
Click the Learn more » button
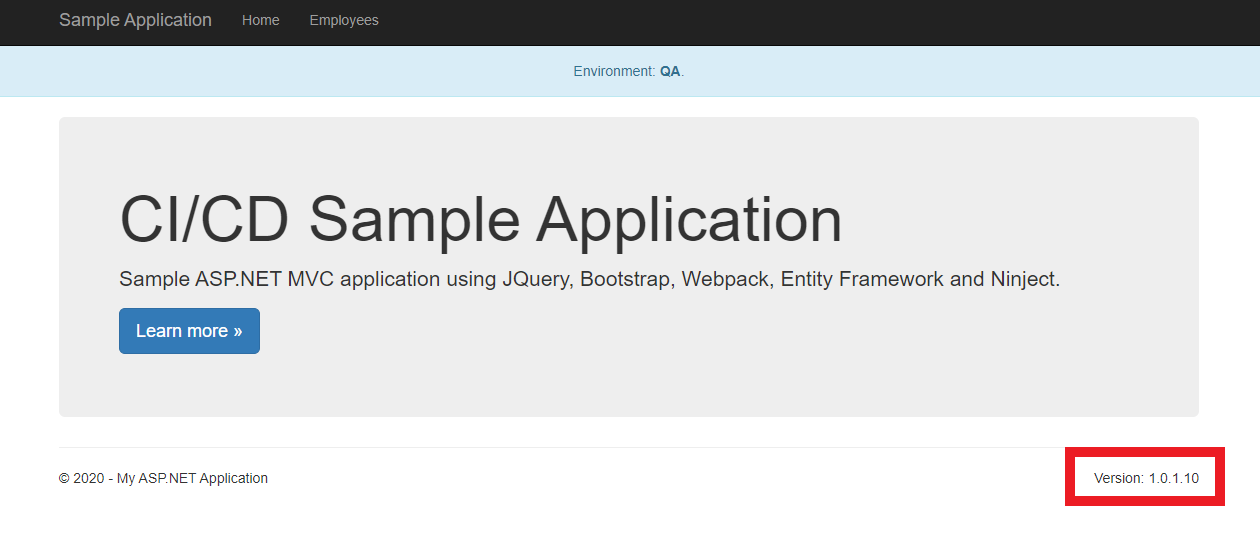point(189,331)
